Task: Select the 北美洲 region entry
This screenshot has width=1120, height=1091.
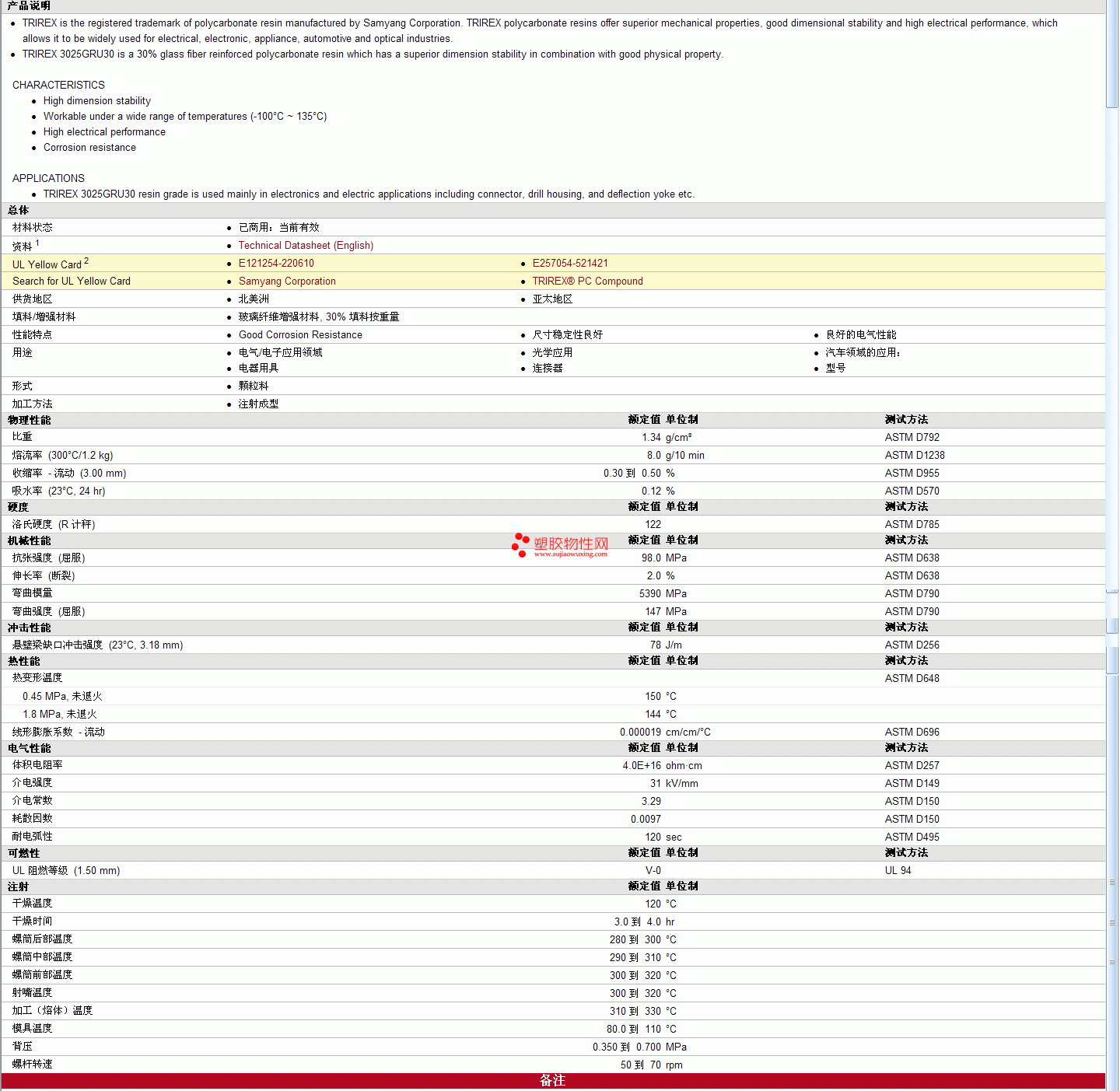Action: pyautogui.click(x=254, y=299)
